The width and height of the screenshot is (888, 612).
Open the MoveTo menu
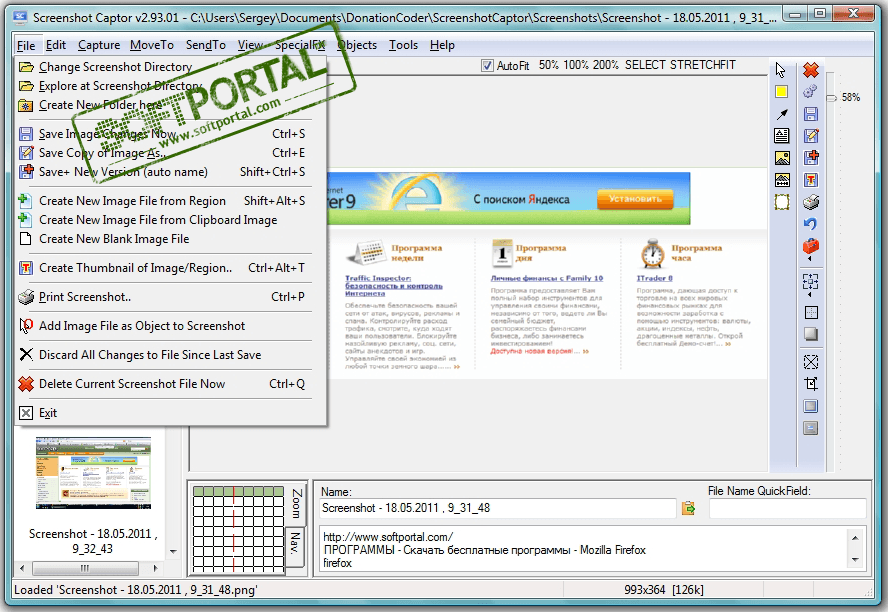point(152,45)
